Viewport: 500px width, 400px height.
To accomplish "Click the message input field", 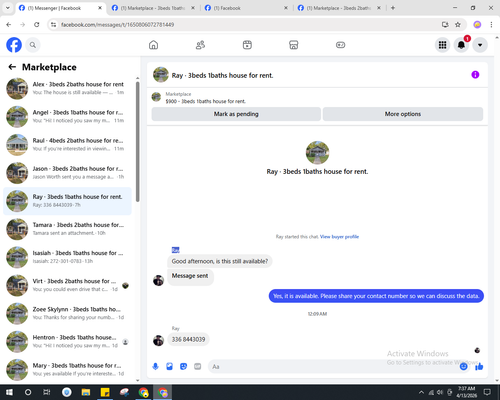I will coord(333,367).
